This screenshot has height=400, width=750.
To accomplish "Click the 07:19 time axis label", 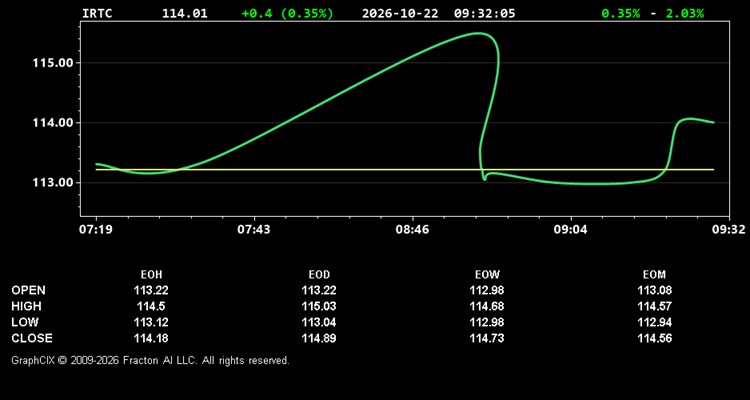I will (95, 229).
